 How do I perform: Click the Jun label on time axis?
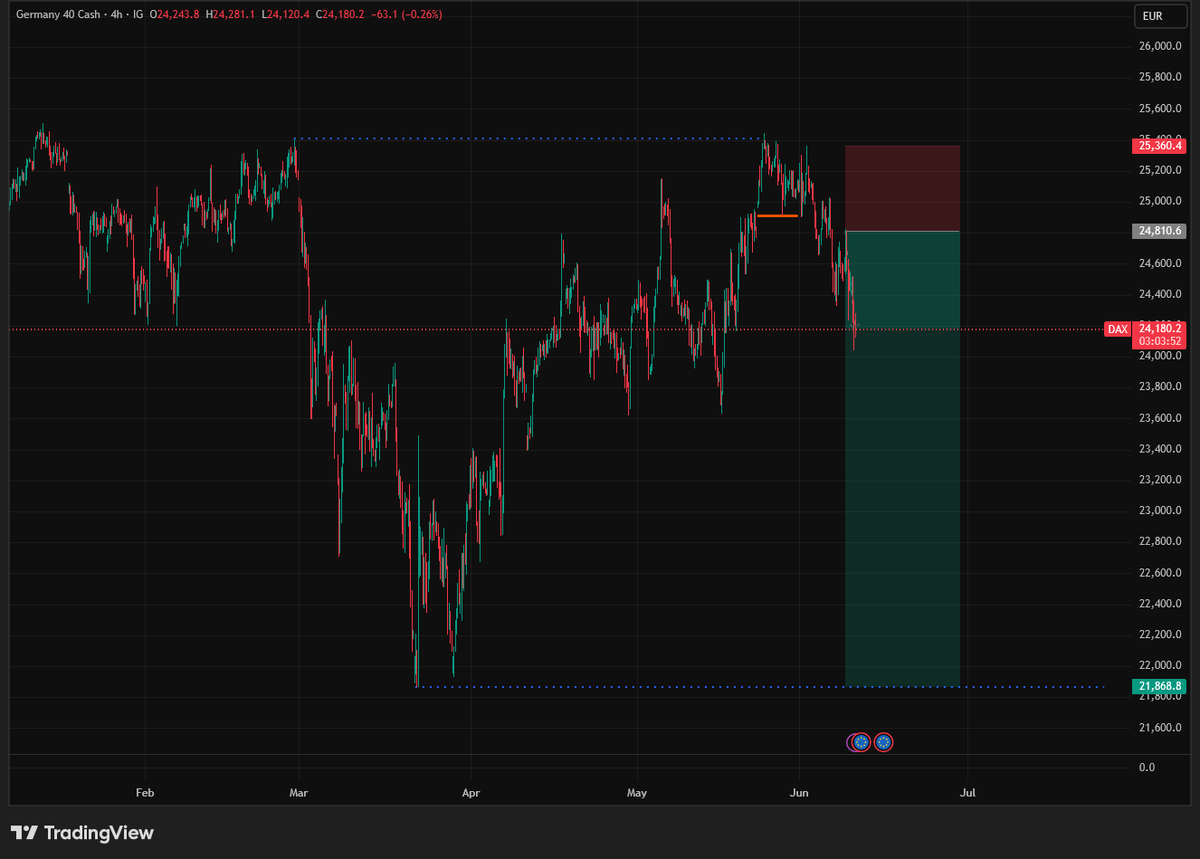pyautogui.click(x=798, y=793)
